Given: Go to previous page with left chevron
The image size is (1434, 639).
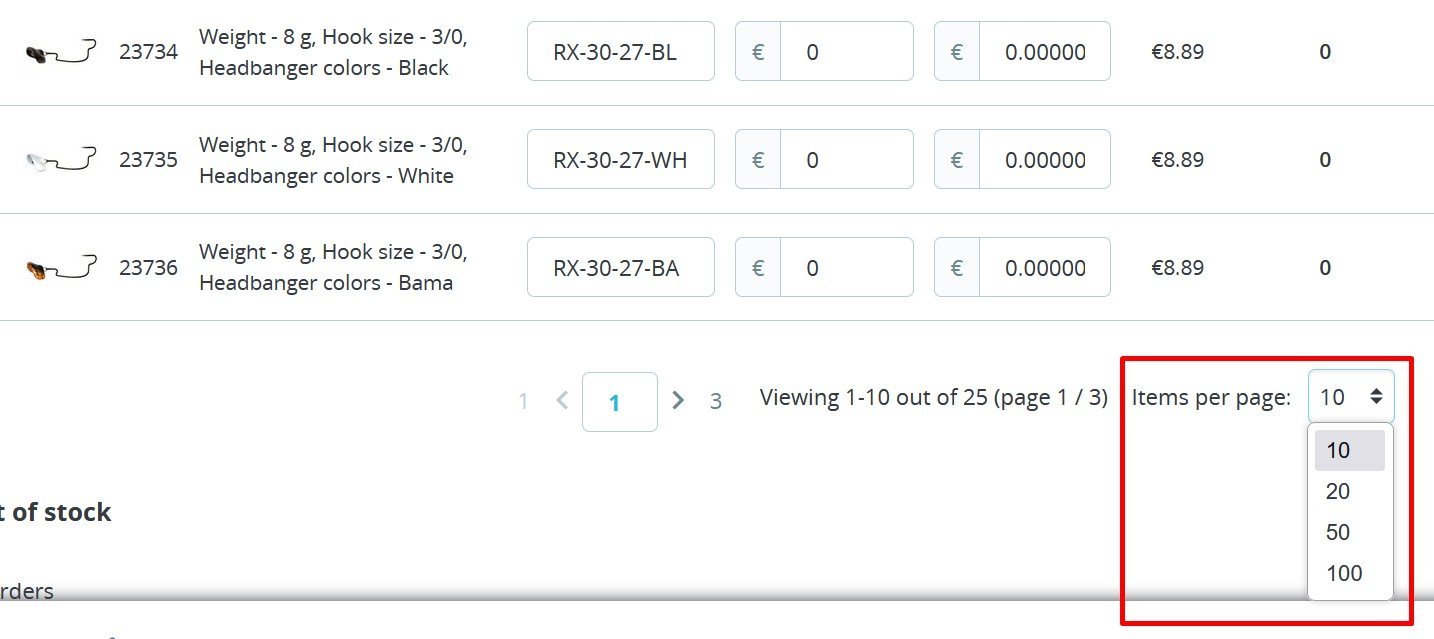Looking at the screenshot, I should (x=562, y=401).
